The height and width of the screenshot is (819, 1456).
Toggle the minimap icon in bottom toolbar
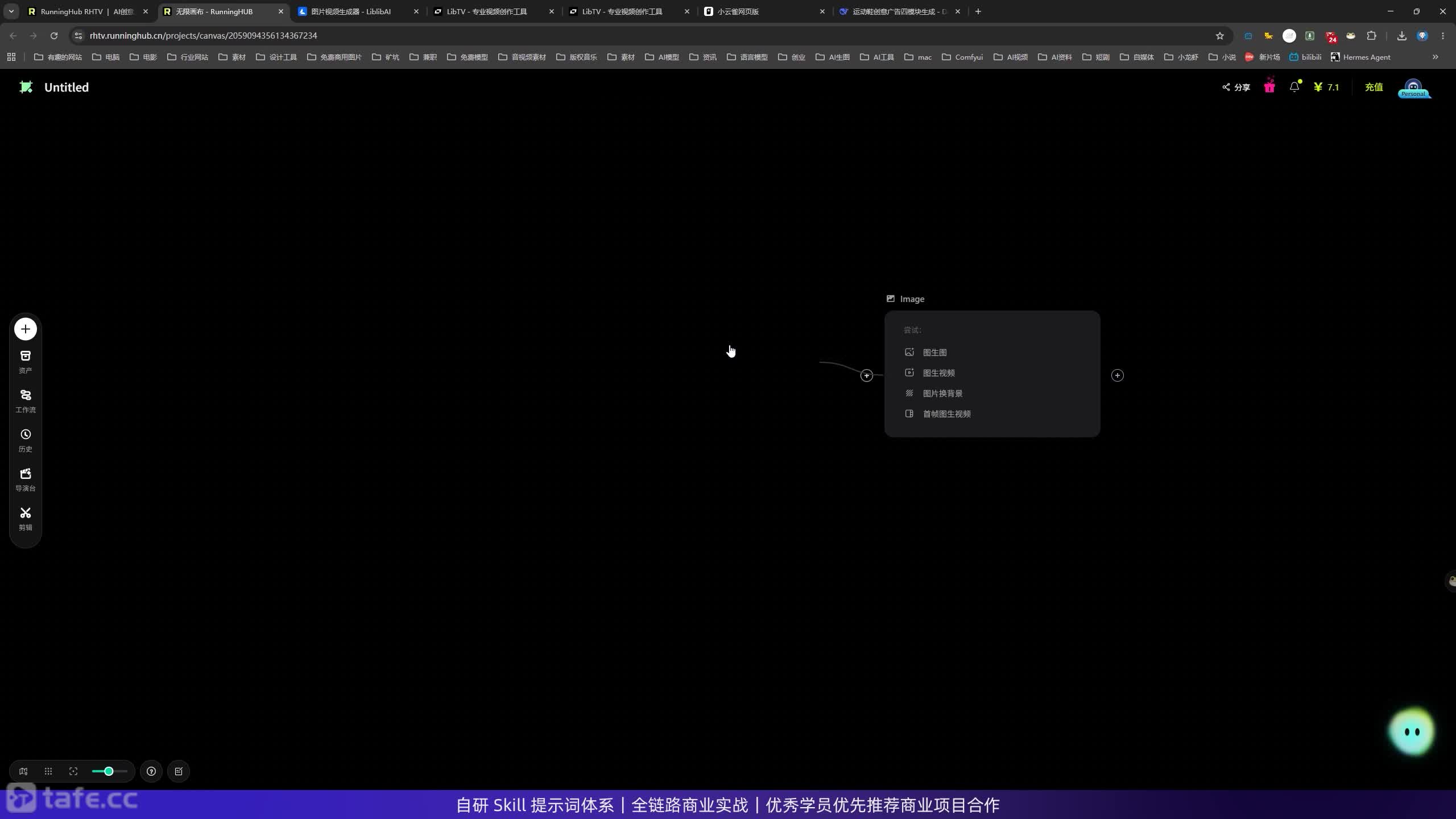tap(23, 771)
